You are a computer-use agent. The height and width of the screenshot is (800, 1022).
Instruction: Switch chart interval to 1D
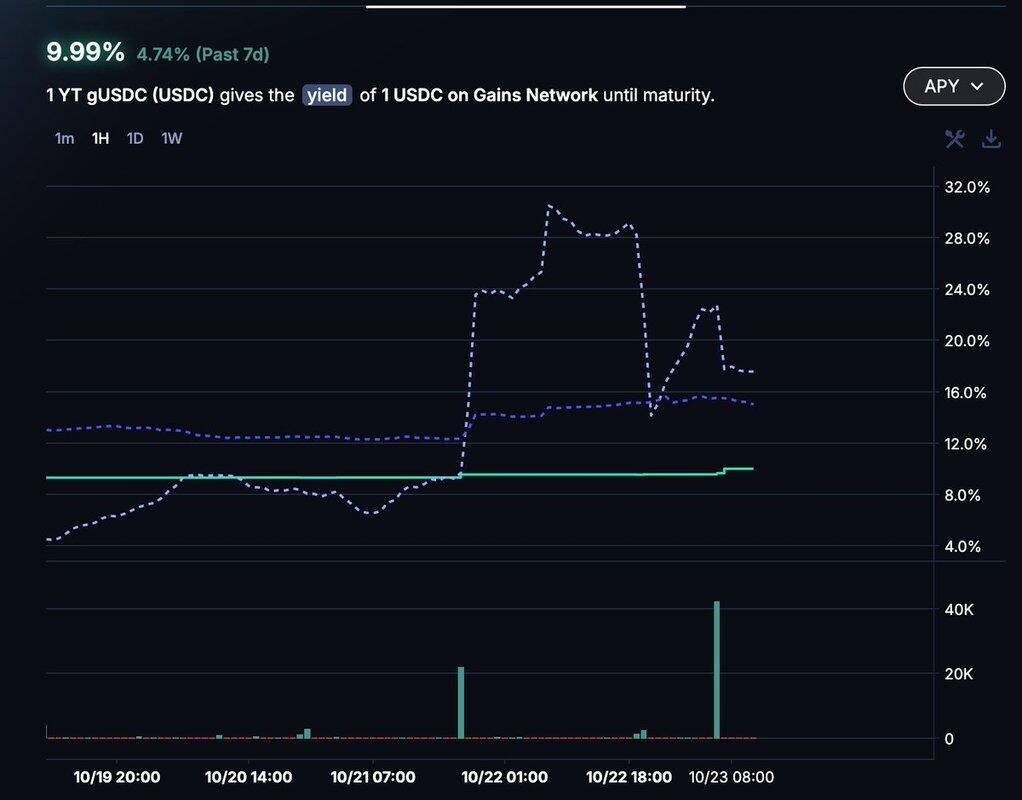point(135,139)
